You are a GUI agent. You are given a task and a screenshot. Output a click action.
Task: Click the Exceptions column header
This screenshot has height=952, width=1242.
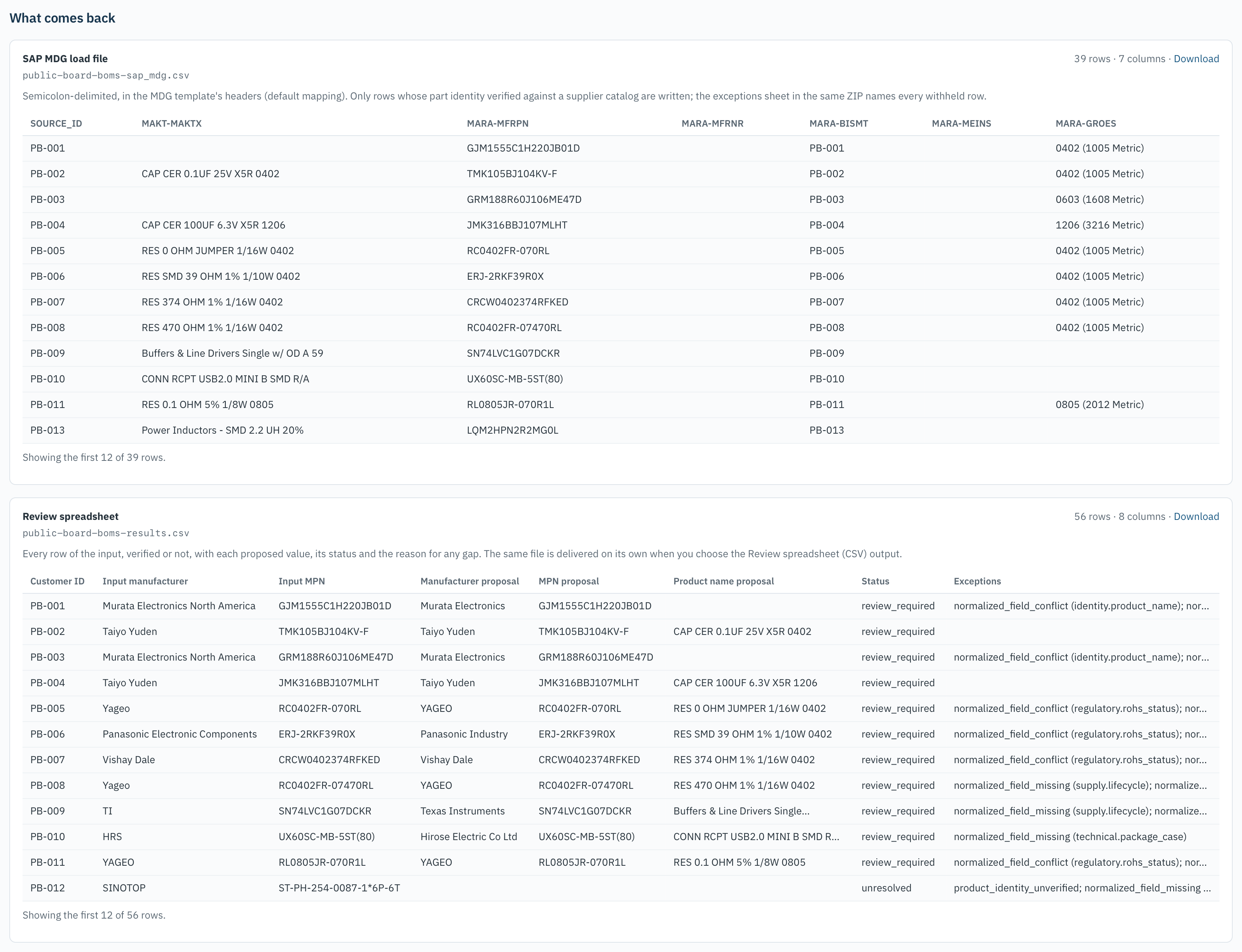pyautogui.click(x=977, y=581)
